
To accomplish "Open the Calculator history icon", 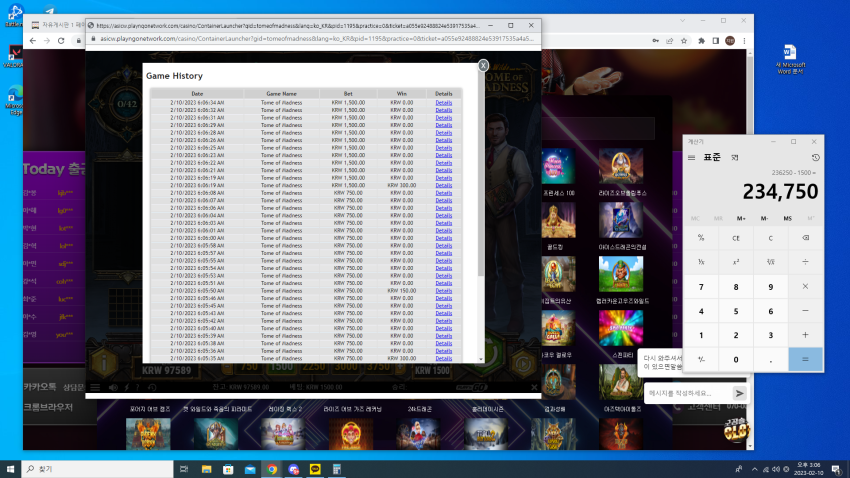I will pyautogui.click(x=815, y=158).
